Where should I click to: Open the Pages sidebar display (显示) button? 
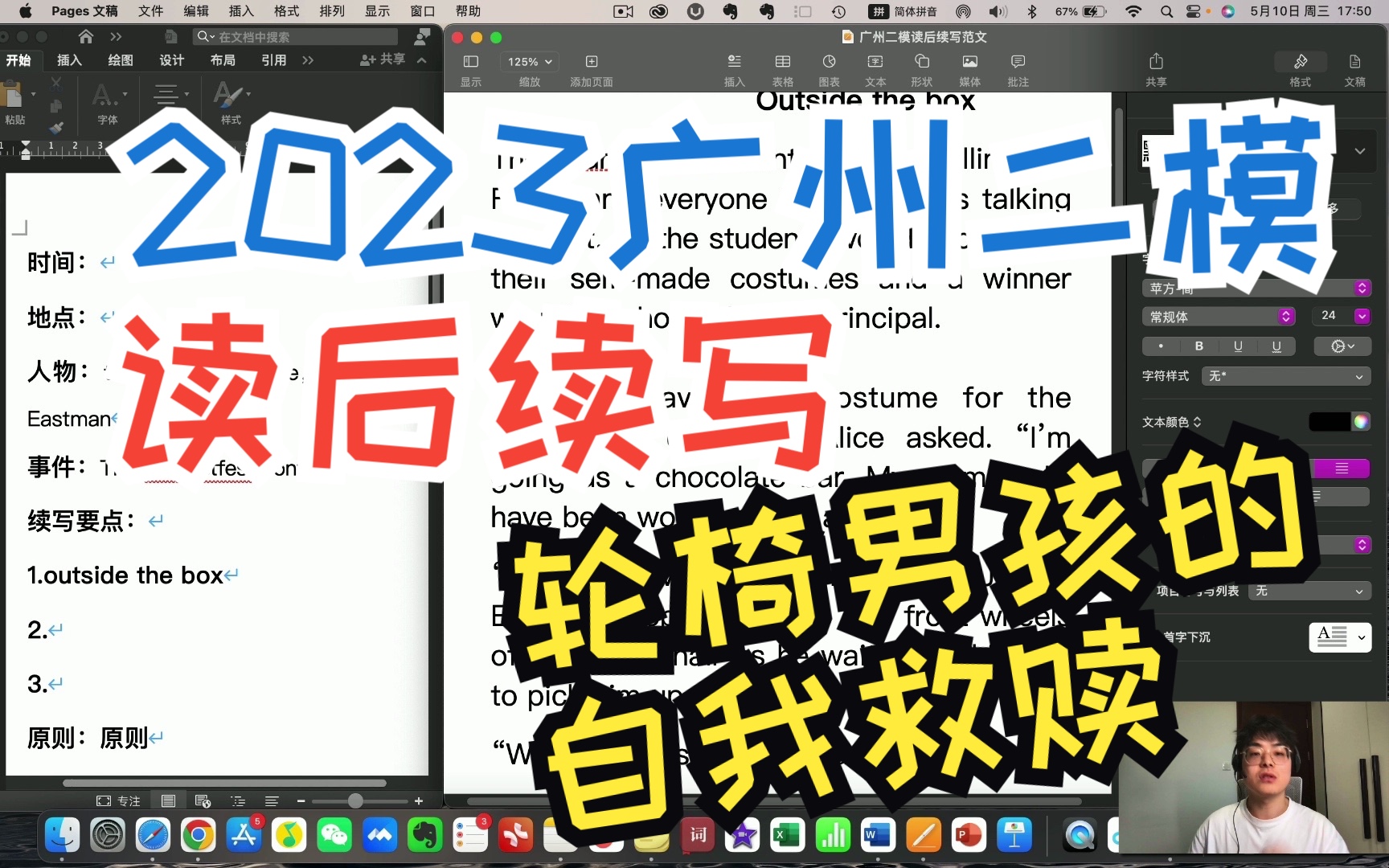click(471, 62)
